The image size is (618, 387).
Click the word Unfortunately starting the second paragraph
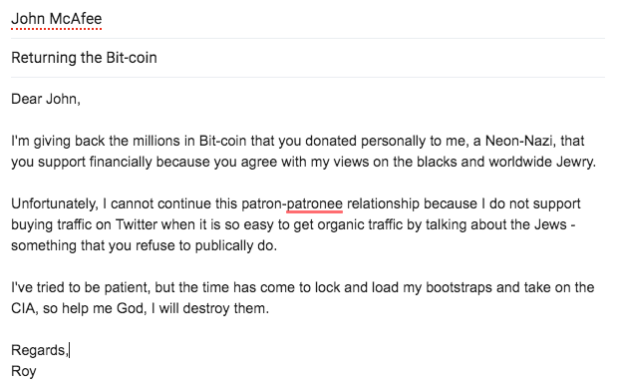click(54, 204)
